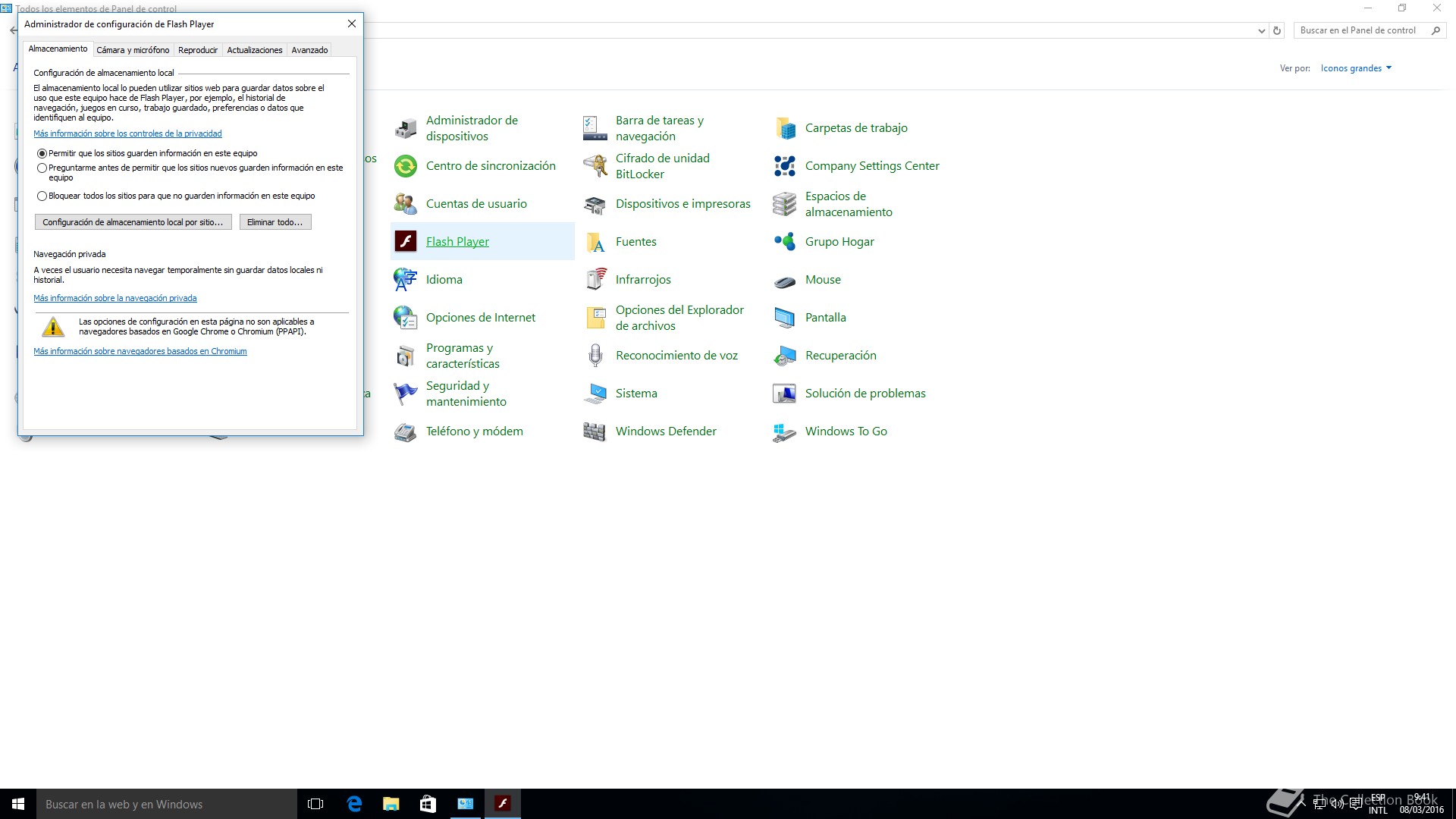The image size is (1456, 819).
Task: Close the Flash Player settings dialog
Action: point(352,24)
